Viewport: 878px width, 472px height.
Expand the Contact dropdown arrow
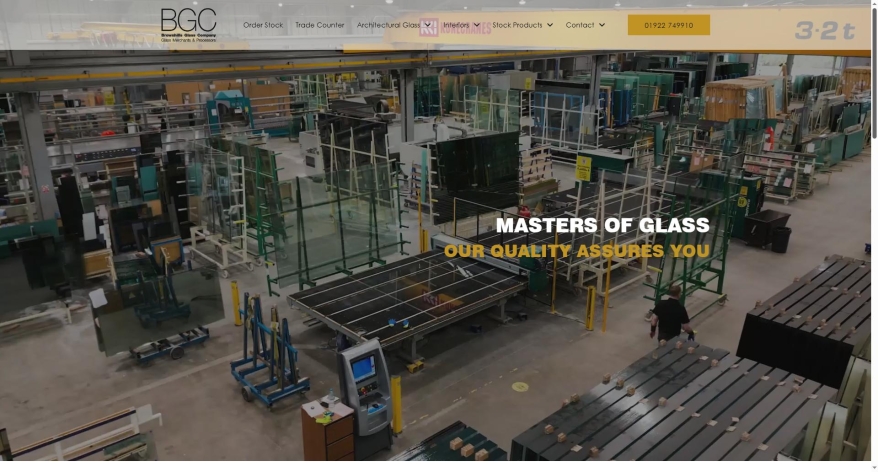click(602, 25)
